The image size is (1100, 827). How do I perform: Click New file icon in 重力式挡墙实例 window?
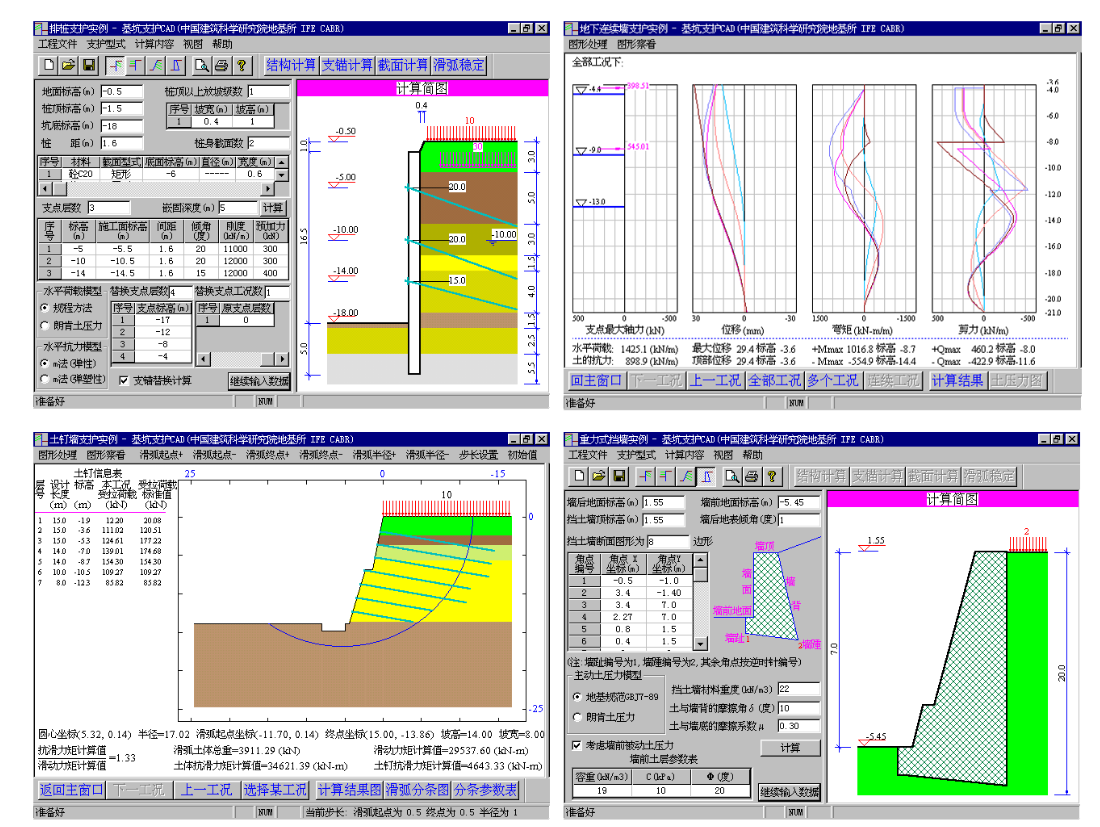coord(579,476)
